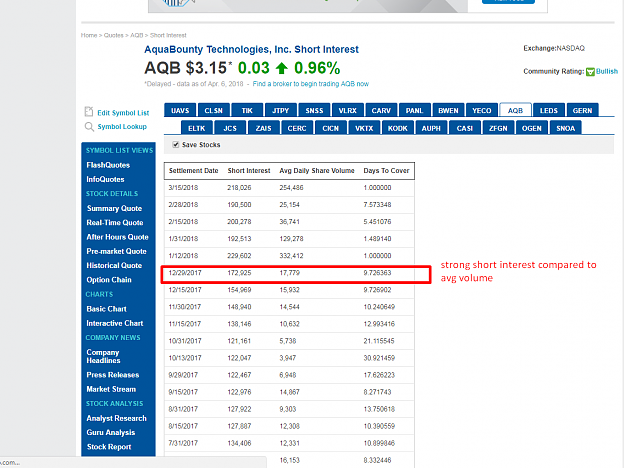Open the PANL symbol tab
Screen dimensions: 625x468
(x=415, y=110)
